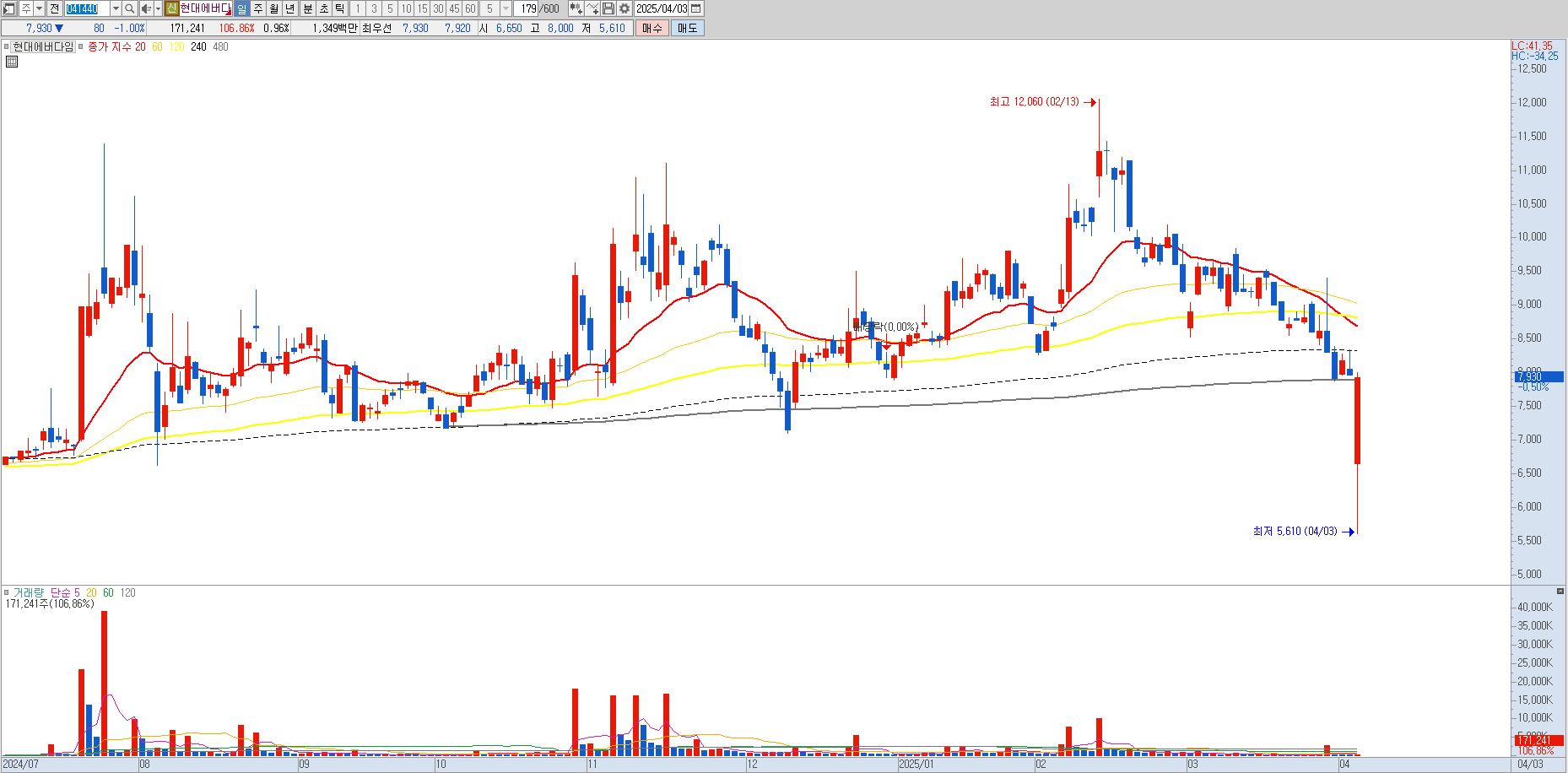Image resolution: width=1568 pixels, height=773 pixels.
Task: Switch to the 분 (minute) period toggle
Action: point(308,8)
